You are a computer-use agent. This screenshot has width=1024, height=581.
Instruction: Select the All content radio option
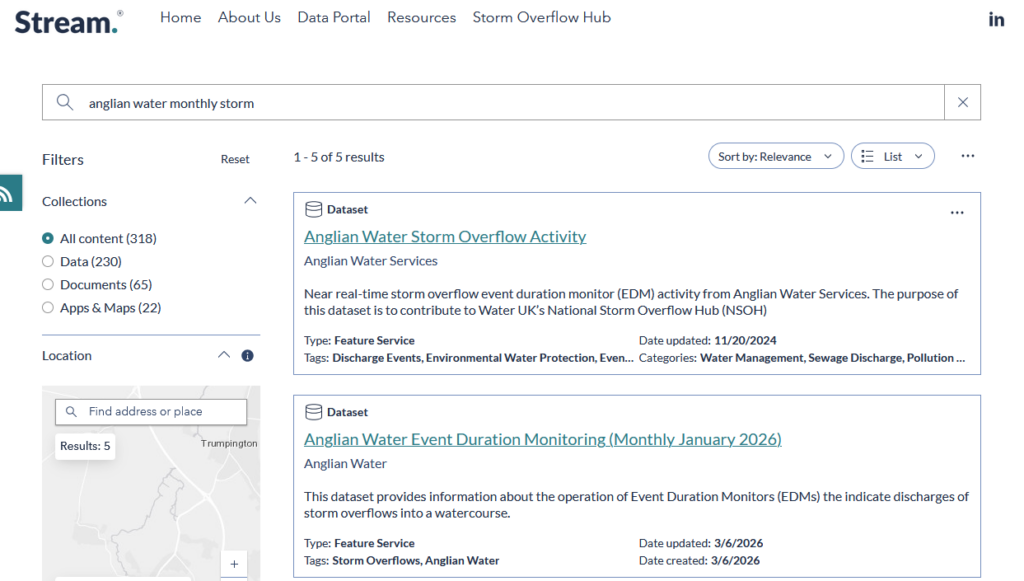pyautogui.click(x=48, y=239)
